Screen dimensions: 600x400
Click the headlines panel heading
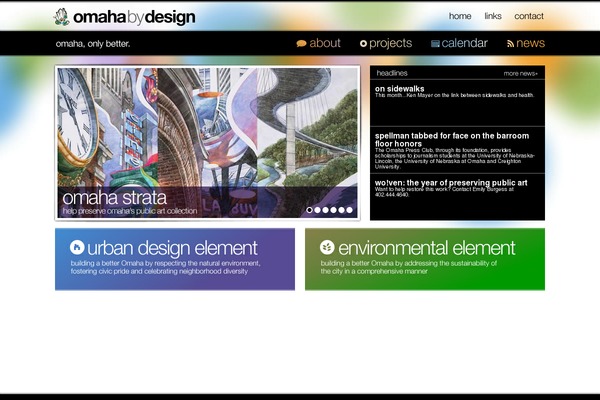(x=392, y=73)
